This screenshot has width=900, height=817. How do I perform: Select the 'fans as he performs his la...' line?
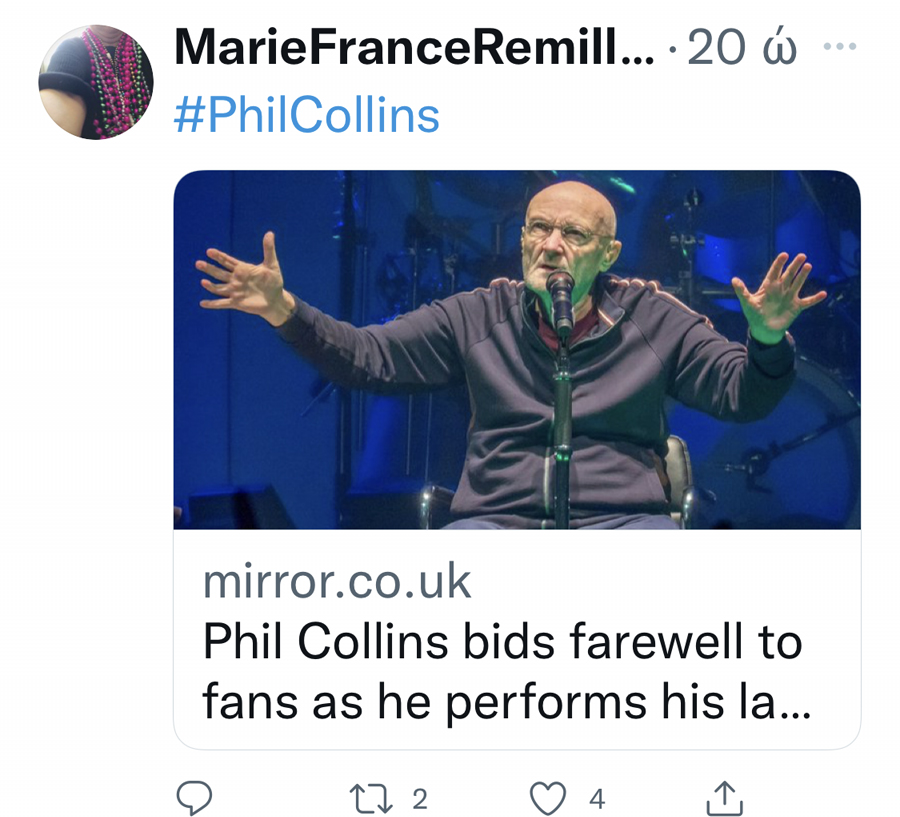pyautogui.click(x=506, y=702)
